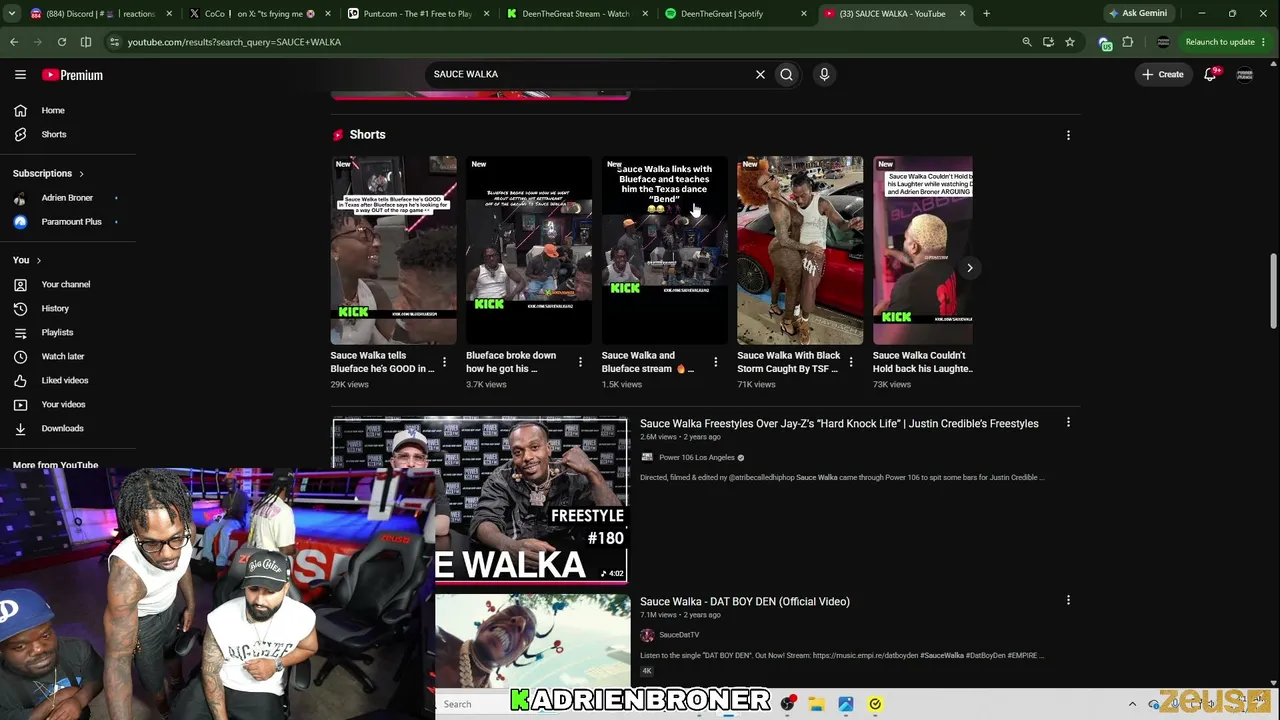This screenshot has width=1280, height=720.
Task: Open the DAT BOY DEN (Official Video) title
Action: (745, 602)
